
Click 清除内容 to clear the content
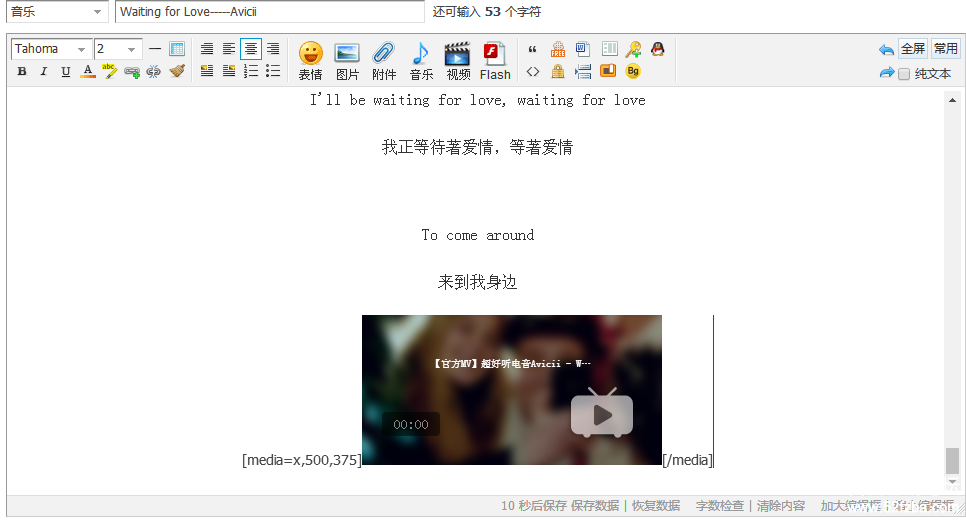click(x=781, y=506)
